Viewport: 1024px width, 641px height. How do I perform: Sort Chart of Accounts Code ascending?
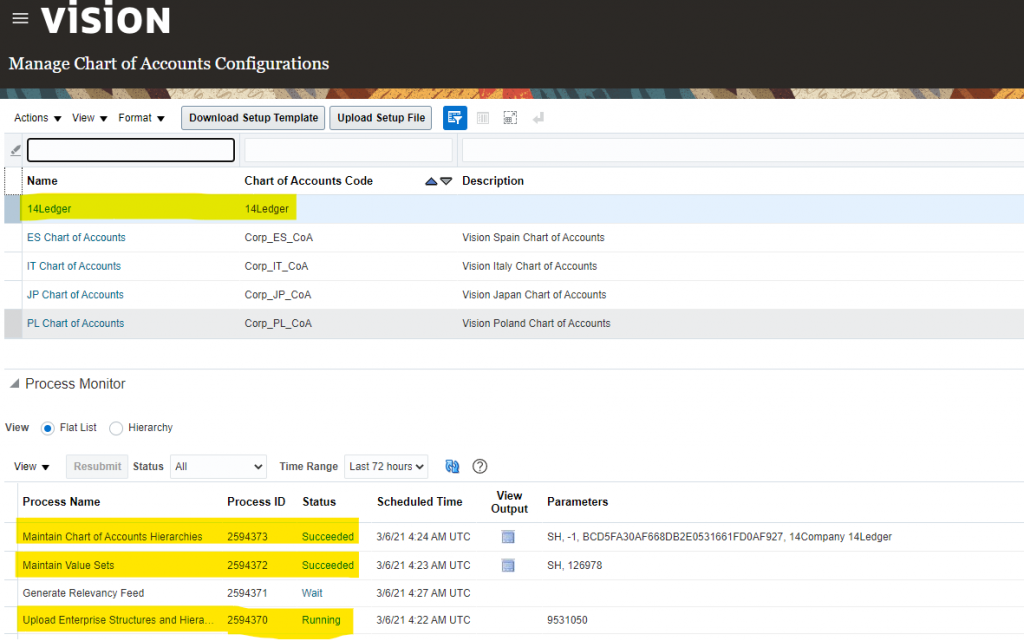(431, 181)
